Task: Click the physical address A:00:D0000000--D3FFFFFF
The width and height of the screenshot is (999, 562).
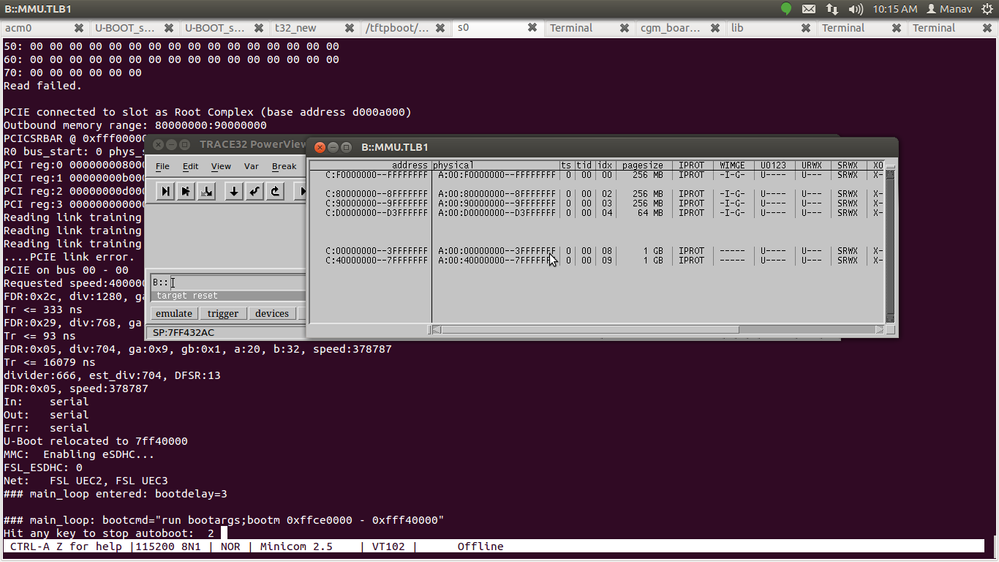Action: 497,213
